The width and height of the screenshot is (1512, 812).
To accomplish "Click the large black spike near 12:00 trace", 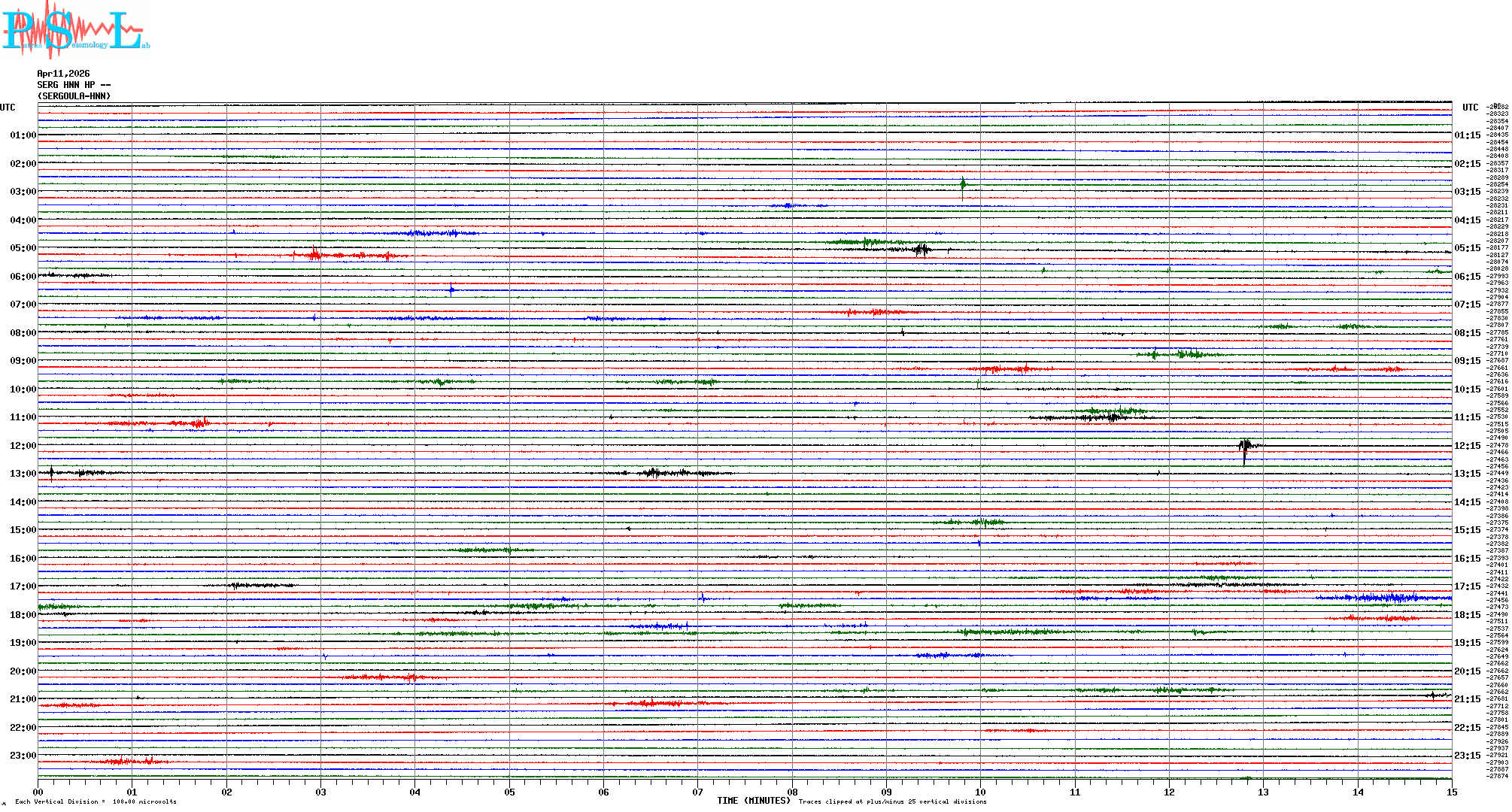I will (1245, 448).
